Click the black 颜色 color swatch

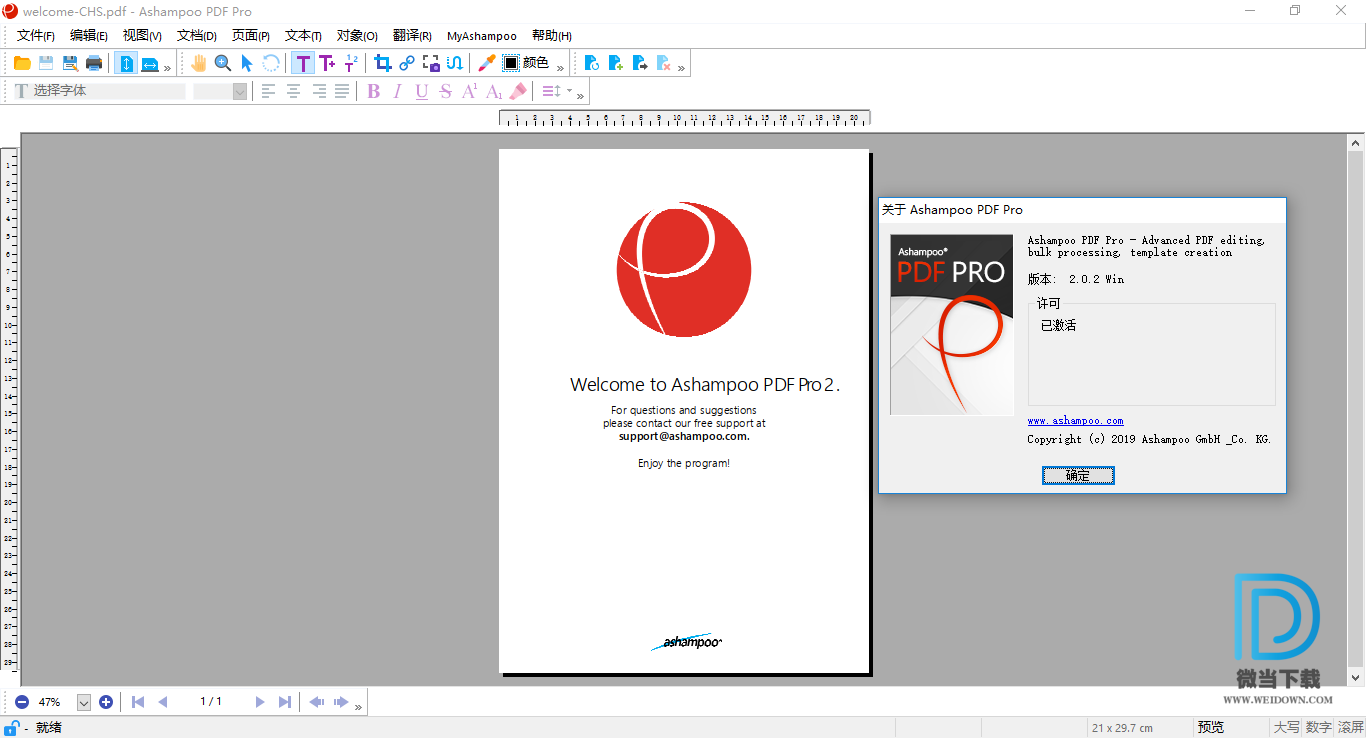[511, 63]
